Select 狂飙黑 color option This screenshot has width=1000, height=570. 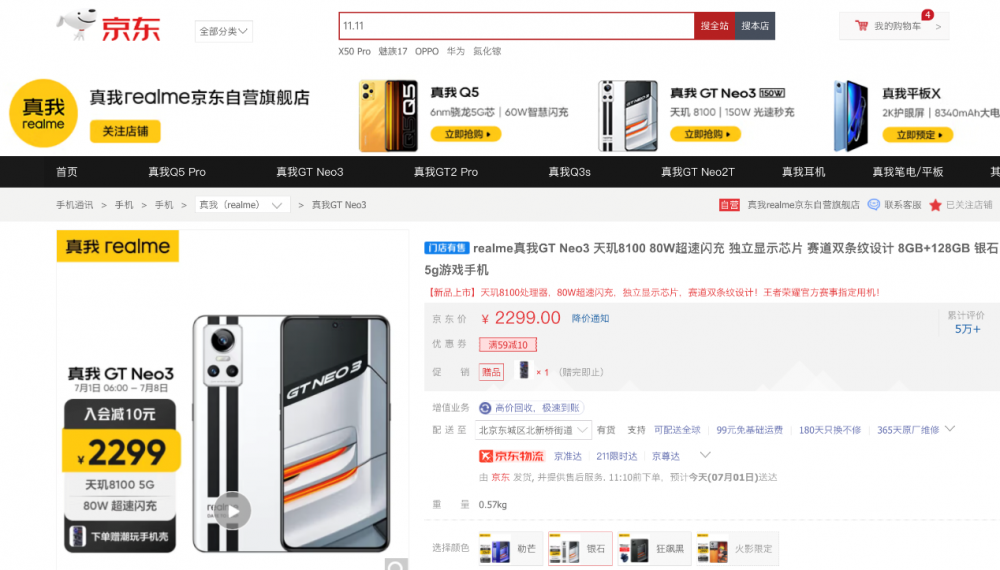[x=654, y=548]
